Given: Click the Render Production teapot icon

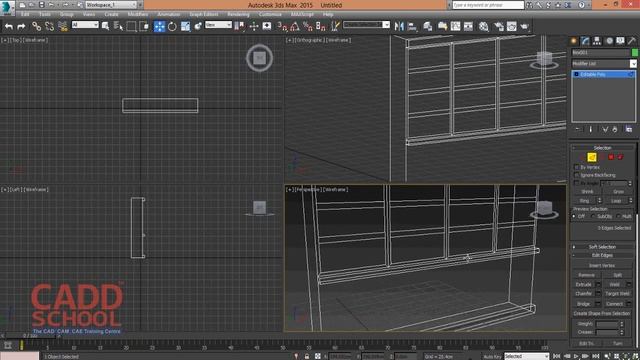Looking at the screenshot, I should 524,27.
